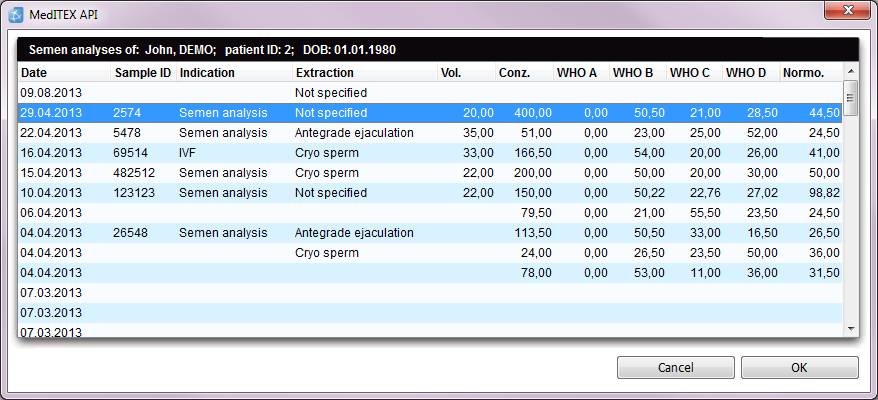The width and height of the screenshot is (878, 400).
Task: Click the scrollbar down arrow
Action: (x=851, y=328)
